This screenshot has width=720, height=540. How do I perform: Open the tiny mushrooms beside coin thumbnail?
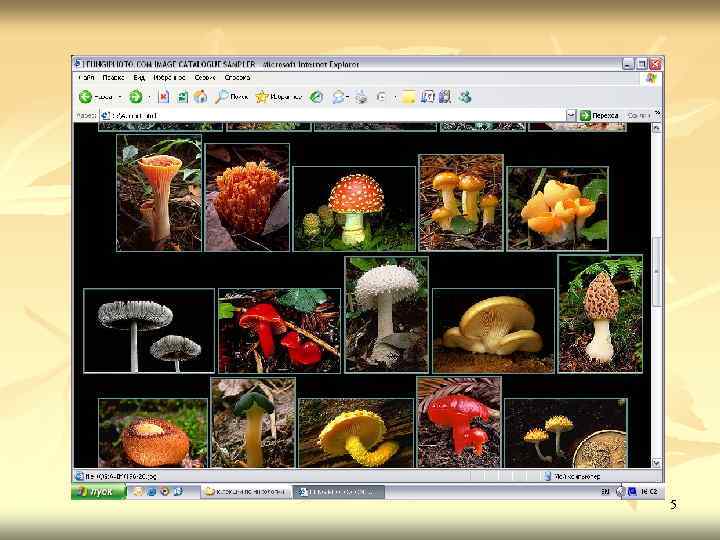pos(566,433)
